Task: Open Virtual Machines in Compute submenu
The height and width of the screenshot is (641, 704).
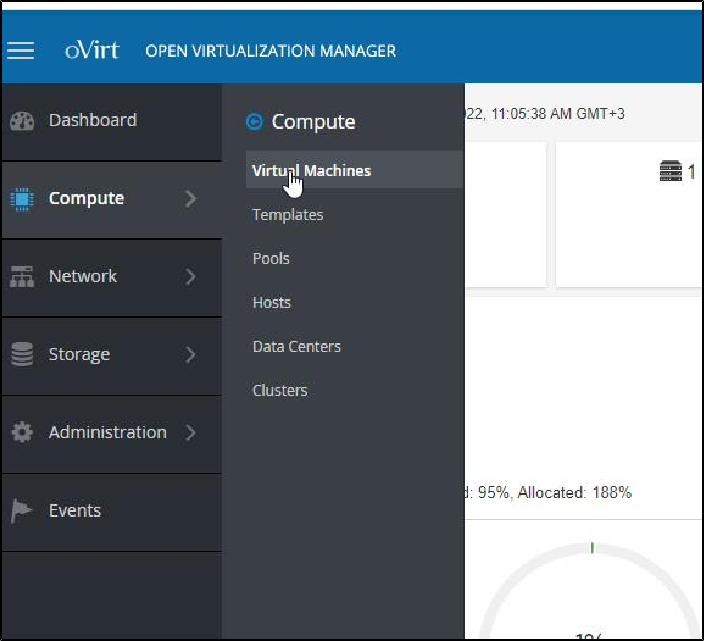Action: pyautogui.click(x=311, y=171)
